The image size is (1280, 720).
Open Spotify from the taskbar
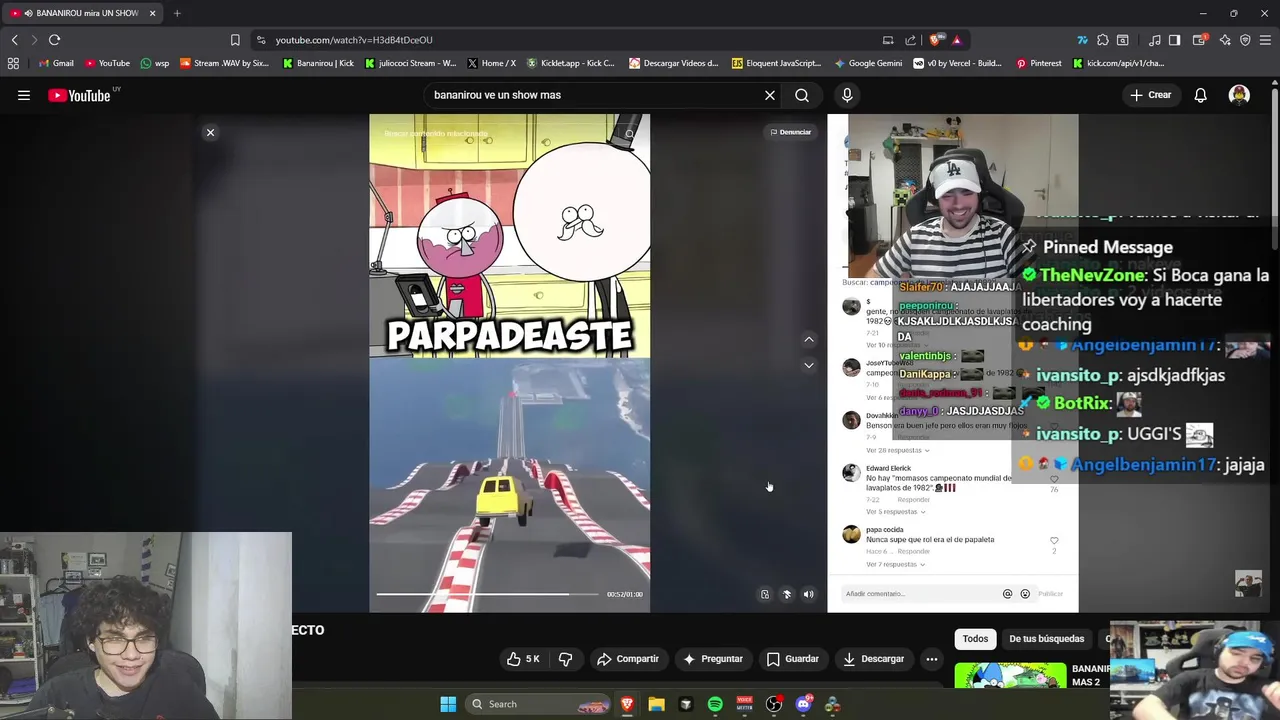pos(715,704)
